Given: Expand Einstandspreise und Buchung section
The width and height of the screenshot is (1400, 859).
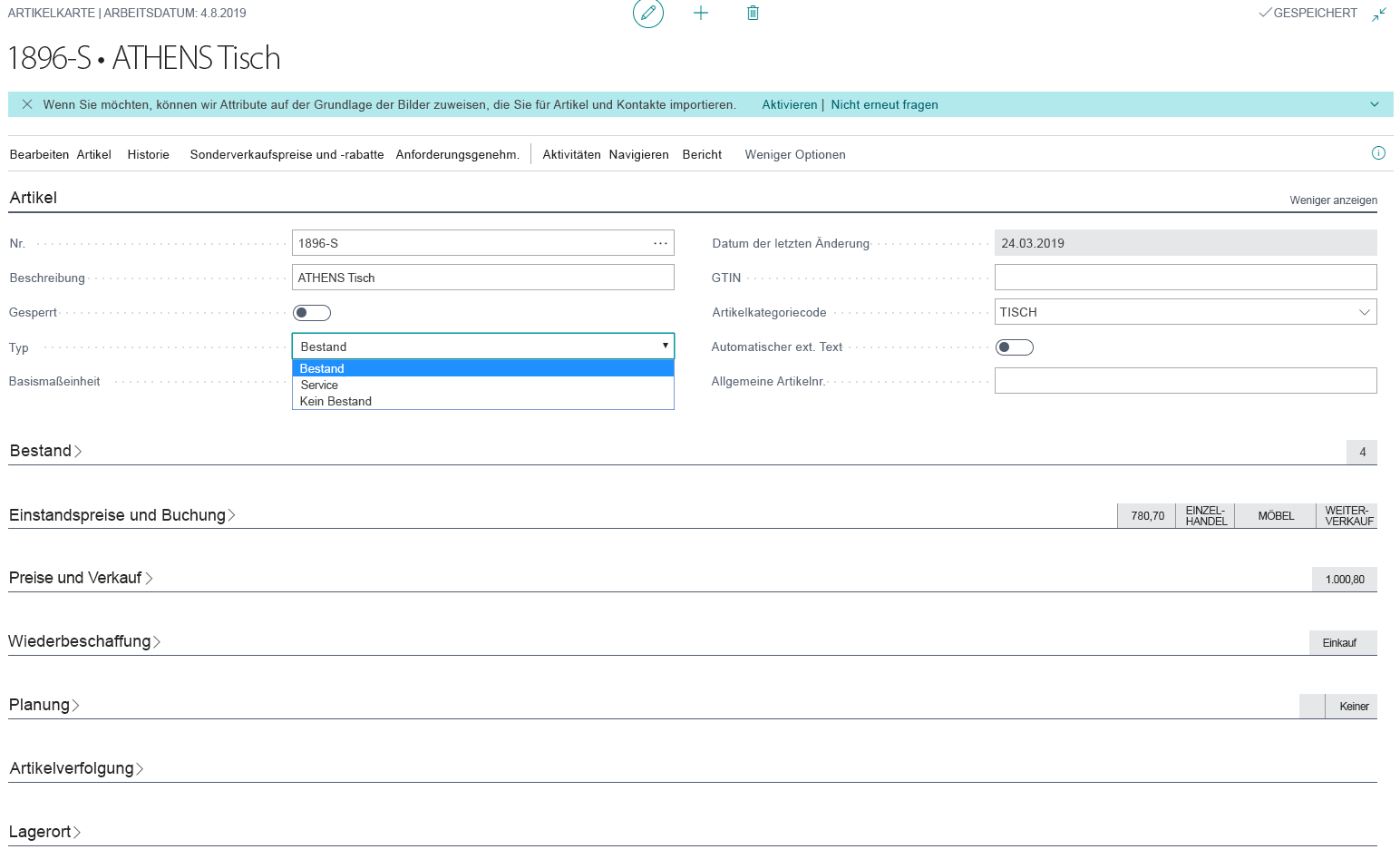Looking at the screenshot, I should pos(122,515).
